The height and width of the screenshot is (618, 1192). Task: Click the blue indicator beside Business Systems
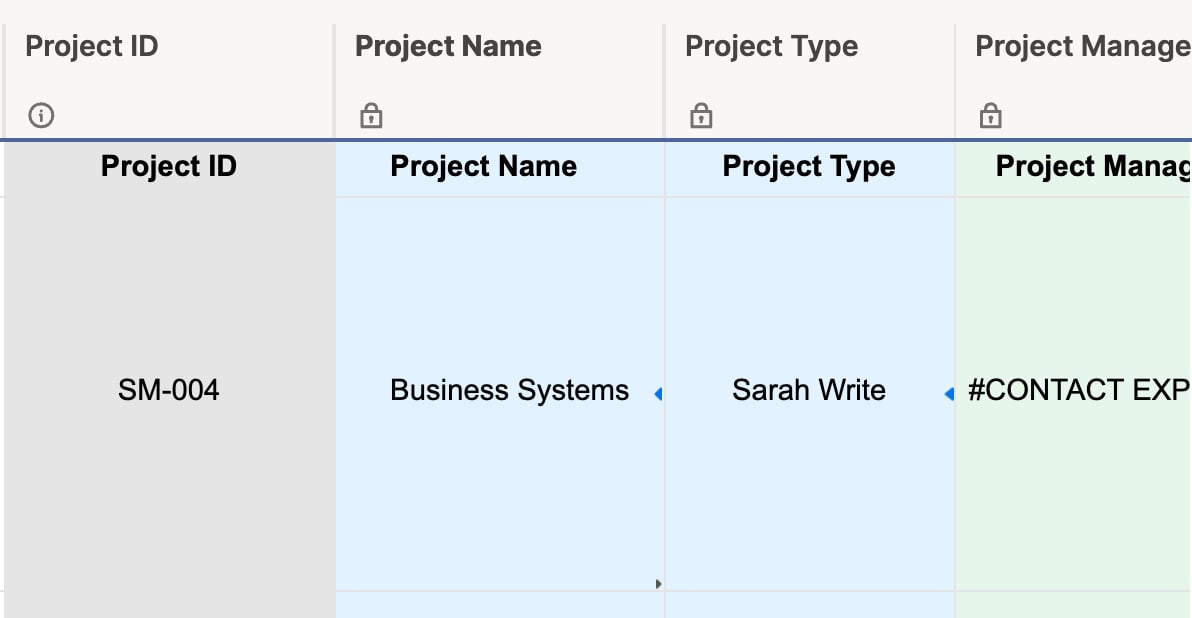(658, 394)
